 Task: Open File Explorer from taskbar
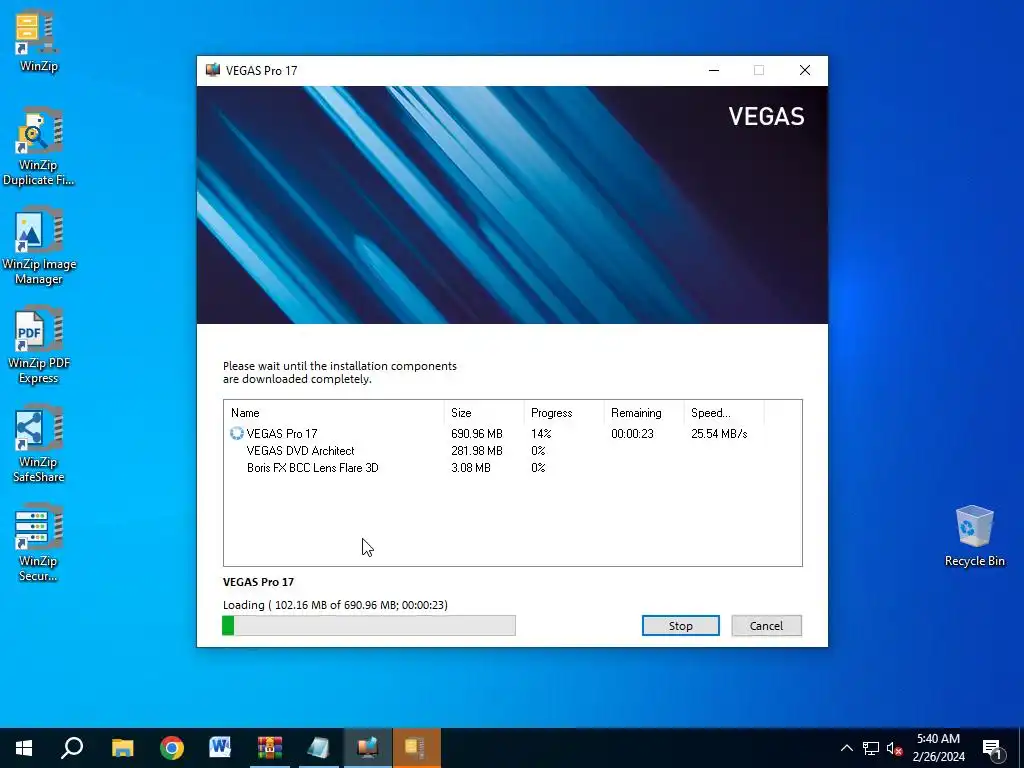122,748
